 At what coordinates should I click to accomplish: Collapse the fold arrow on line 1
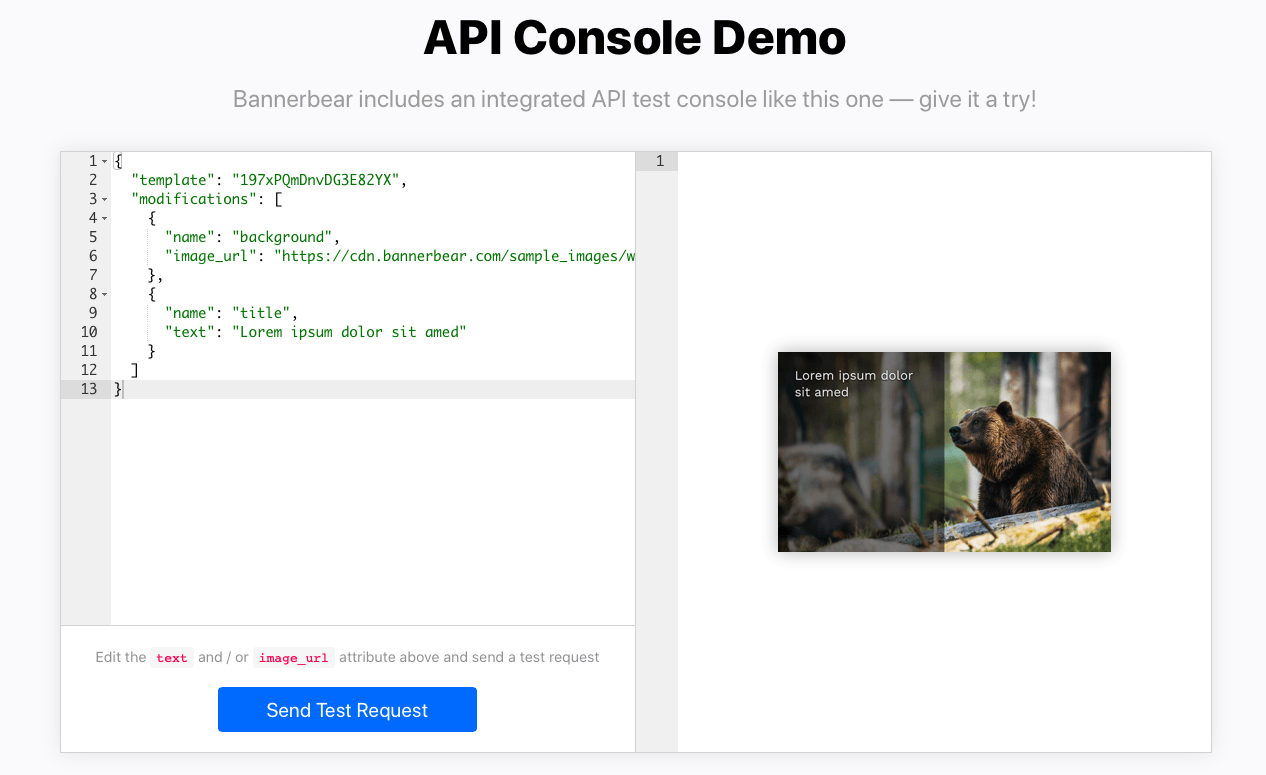(104, 161)
